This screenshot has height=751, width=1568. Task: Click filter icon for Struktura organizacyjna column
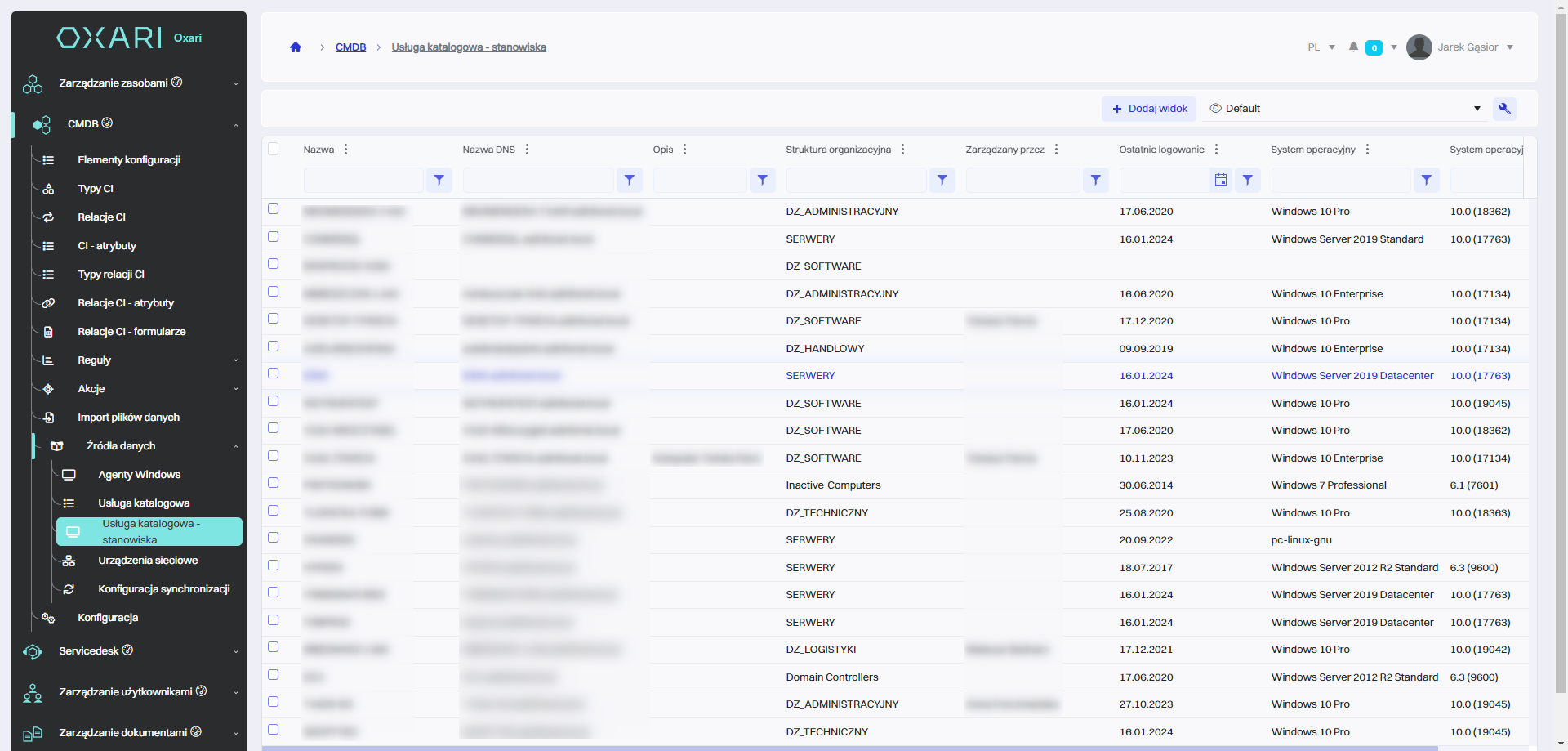[x=942, y=180]
